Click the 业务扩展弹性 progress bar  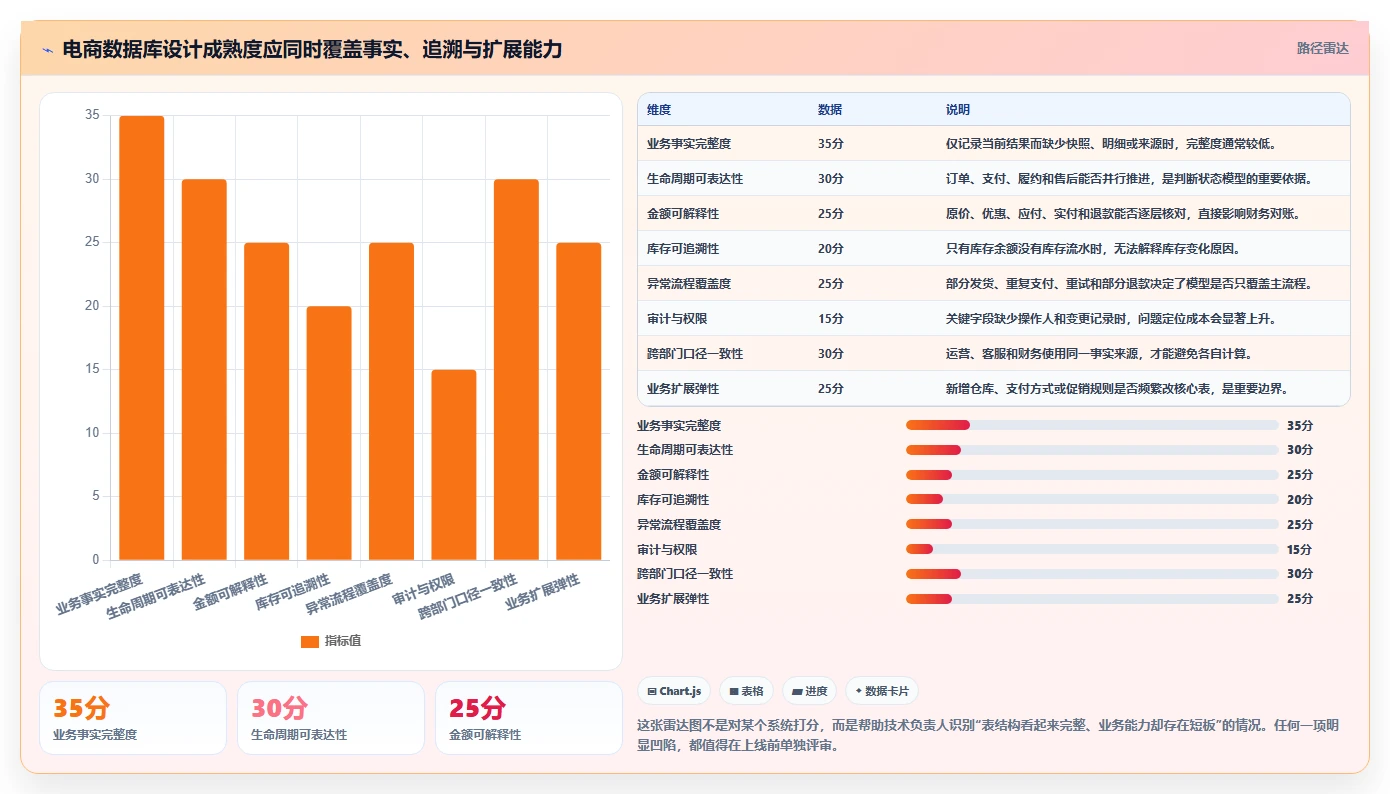pos(1092,599)
